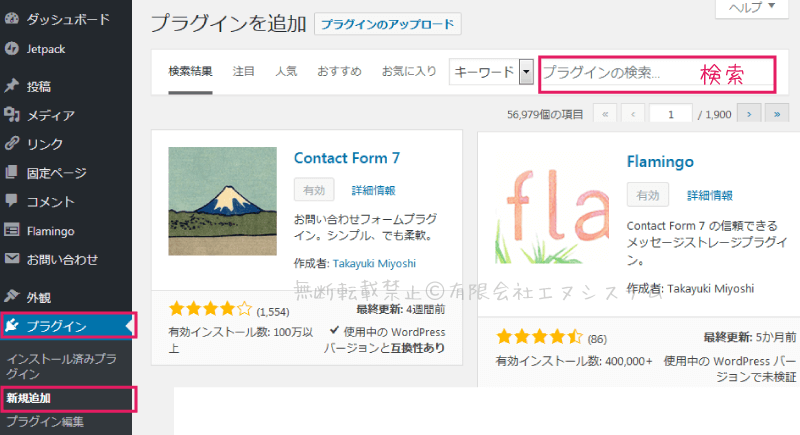Click the 56,979個の項目 count text
This screenshot has width=800, height=435.
pos(545,114)
